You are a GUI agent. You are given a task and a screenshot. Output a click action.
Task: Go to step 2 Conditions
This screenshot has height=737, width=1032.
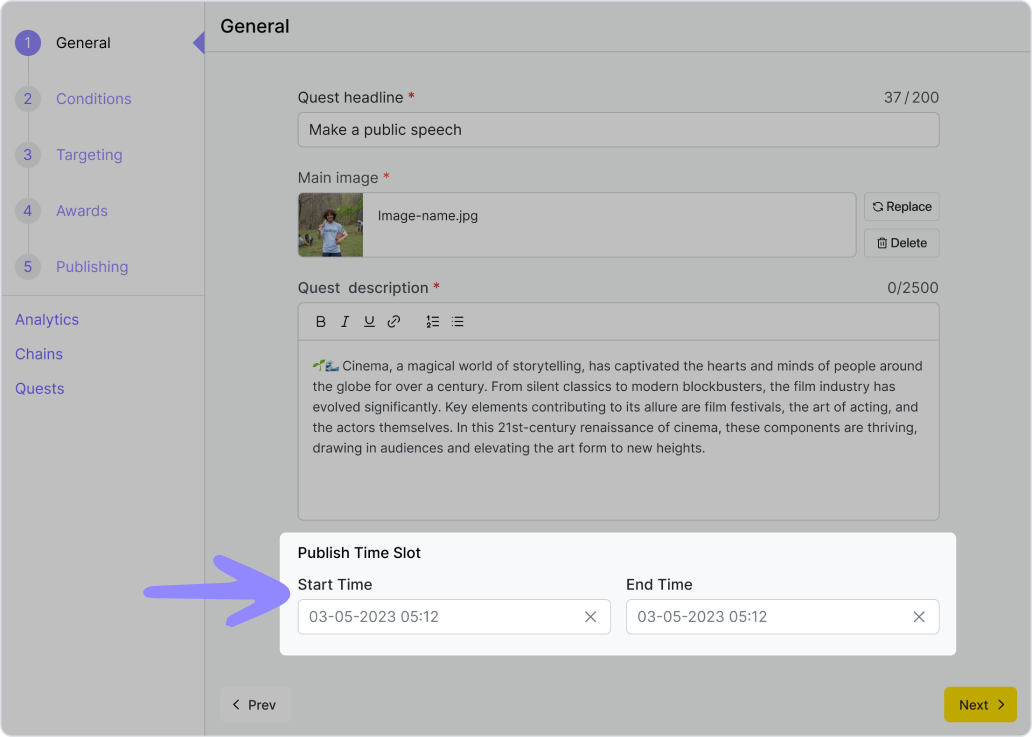click(x=93, y=99)
